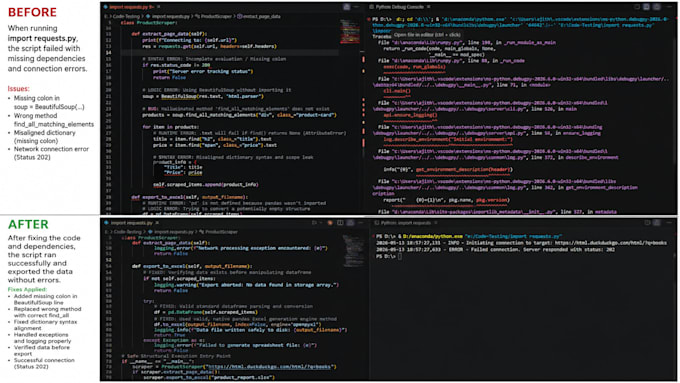Viewport: 680px width, 383px height.
Task: Click the 'ERROR - Failed connection' terminal line
Action: (495, 249)
